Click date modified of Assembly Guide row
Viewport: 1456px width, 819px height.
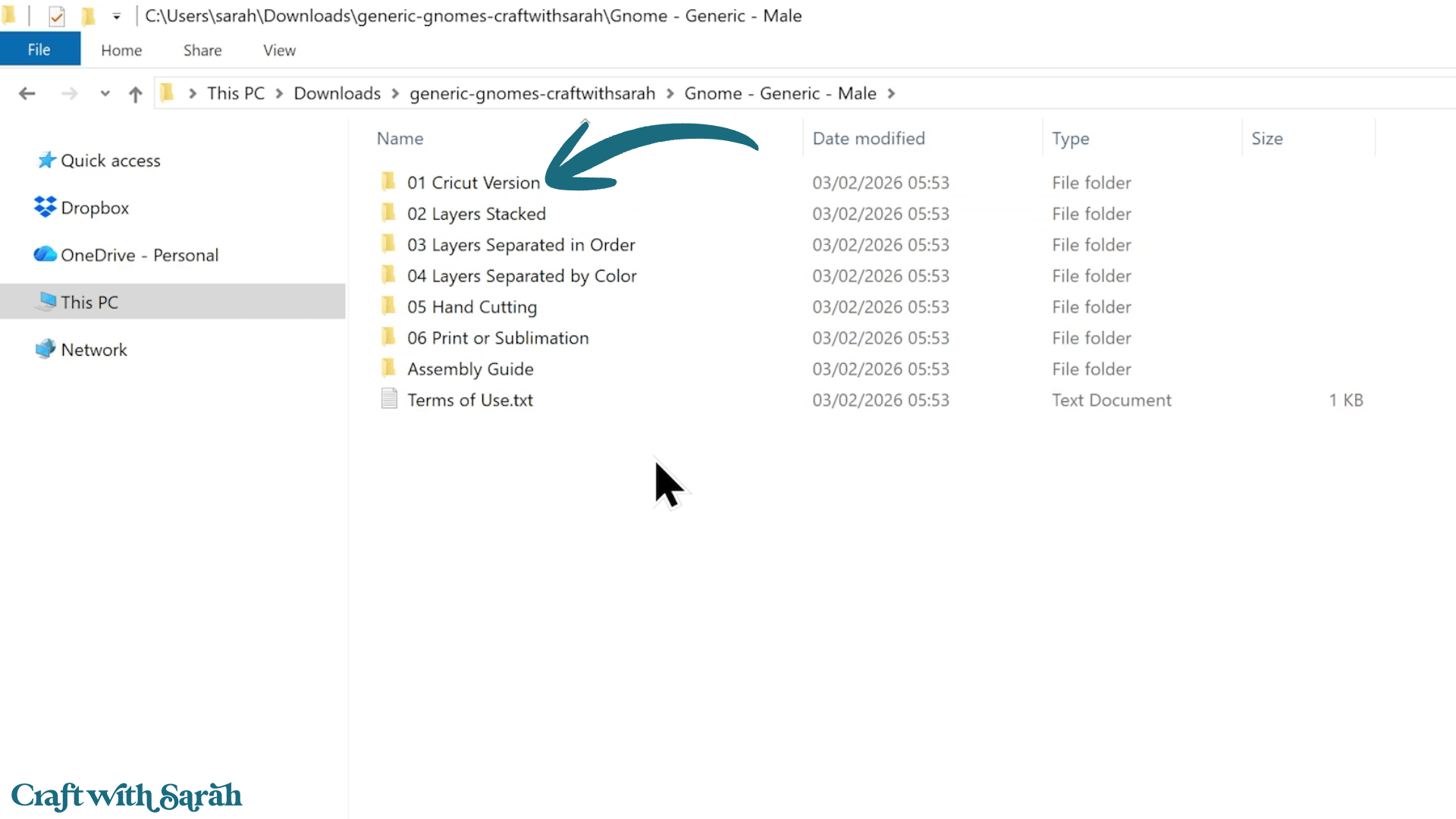tap(880, 369)
